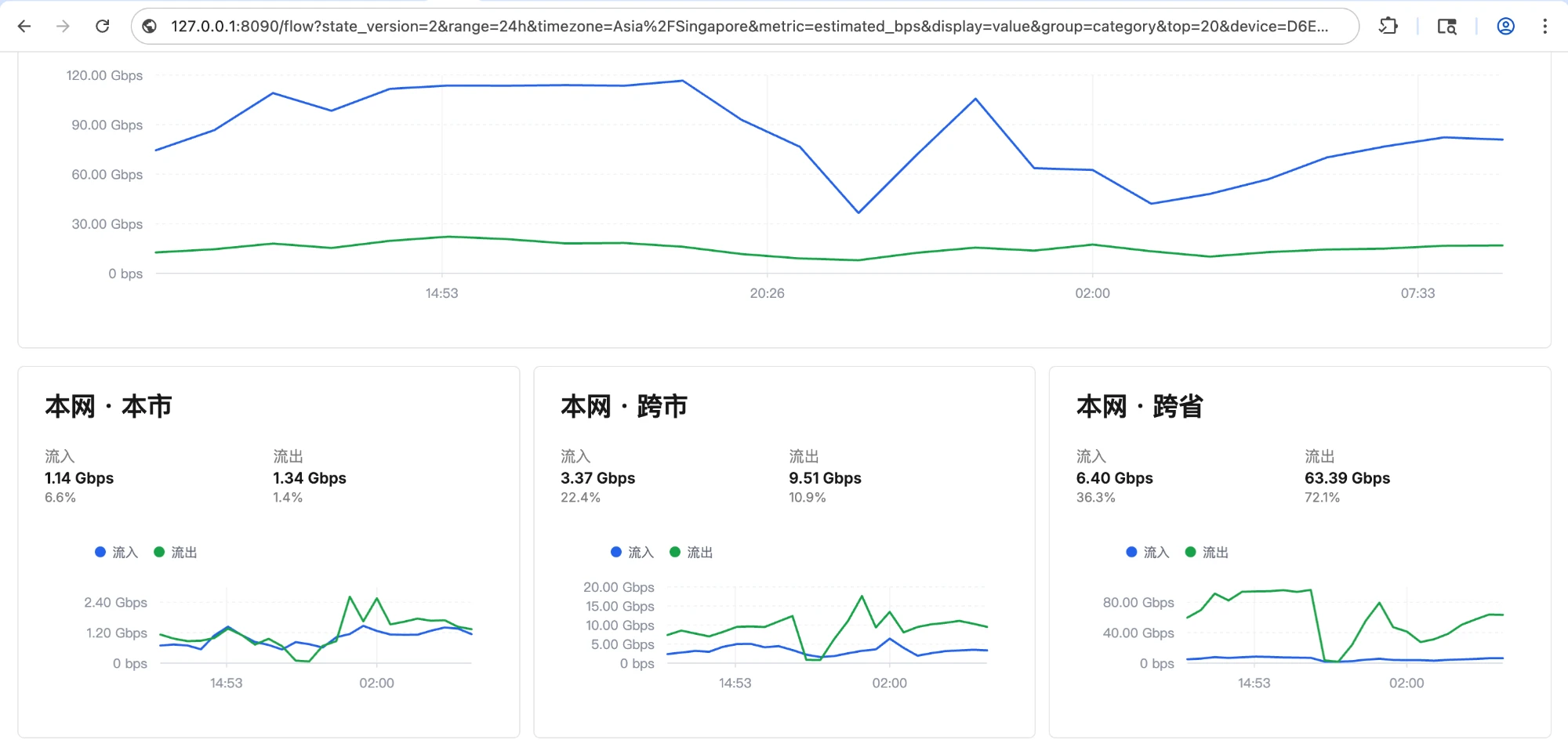Open the tab search icon in toolbar

[x=1446, y=26]
